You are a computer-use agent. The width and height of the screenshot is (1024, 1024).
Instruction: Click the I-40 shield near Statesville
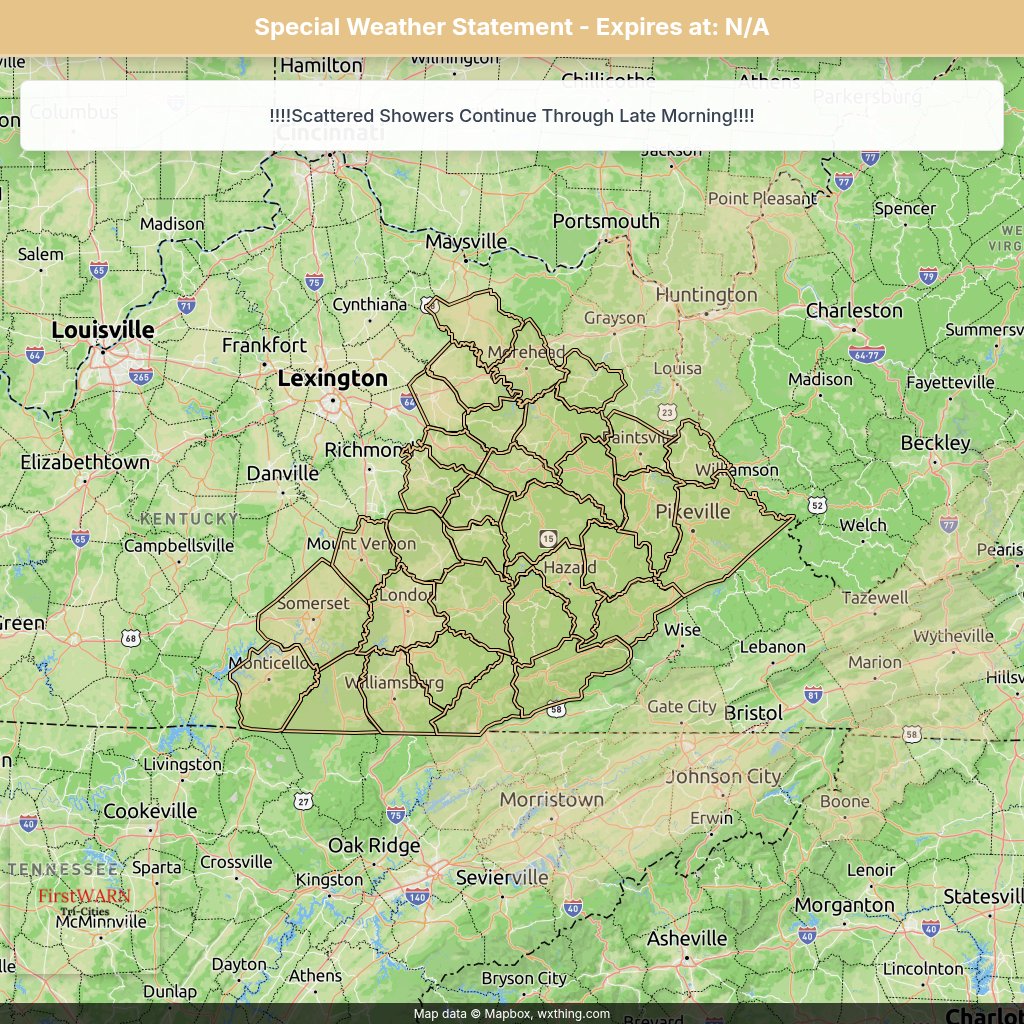[x=931, y=928]
